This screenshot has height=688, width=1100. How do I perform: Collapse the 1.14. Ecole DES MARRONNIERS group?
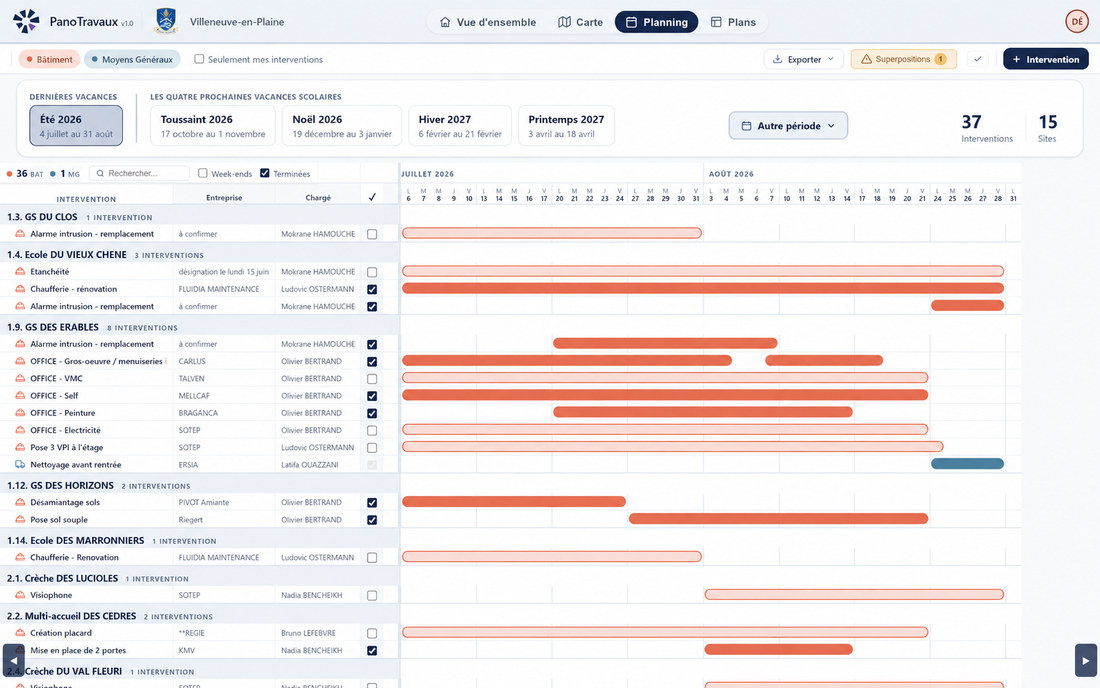(199, 541)
